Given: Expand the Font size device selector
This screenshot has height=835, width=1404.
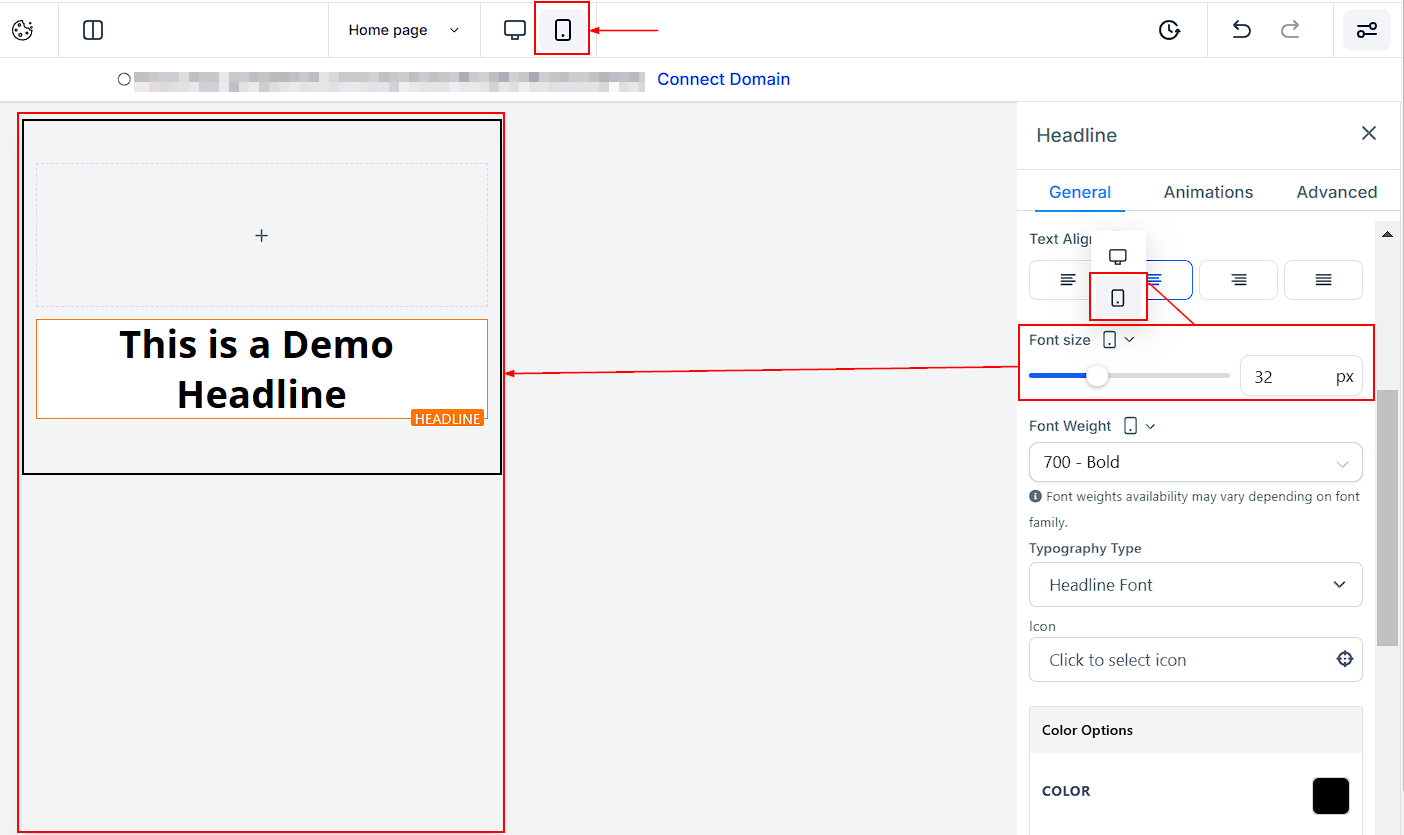Looking at the screenshot, I should [x=1119, y=340].
